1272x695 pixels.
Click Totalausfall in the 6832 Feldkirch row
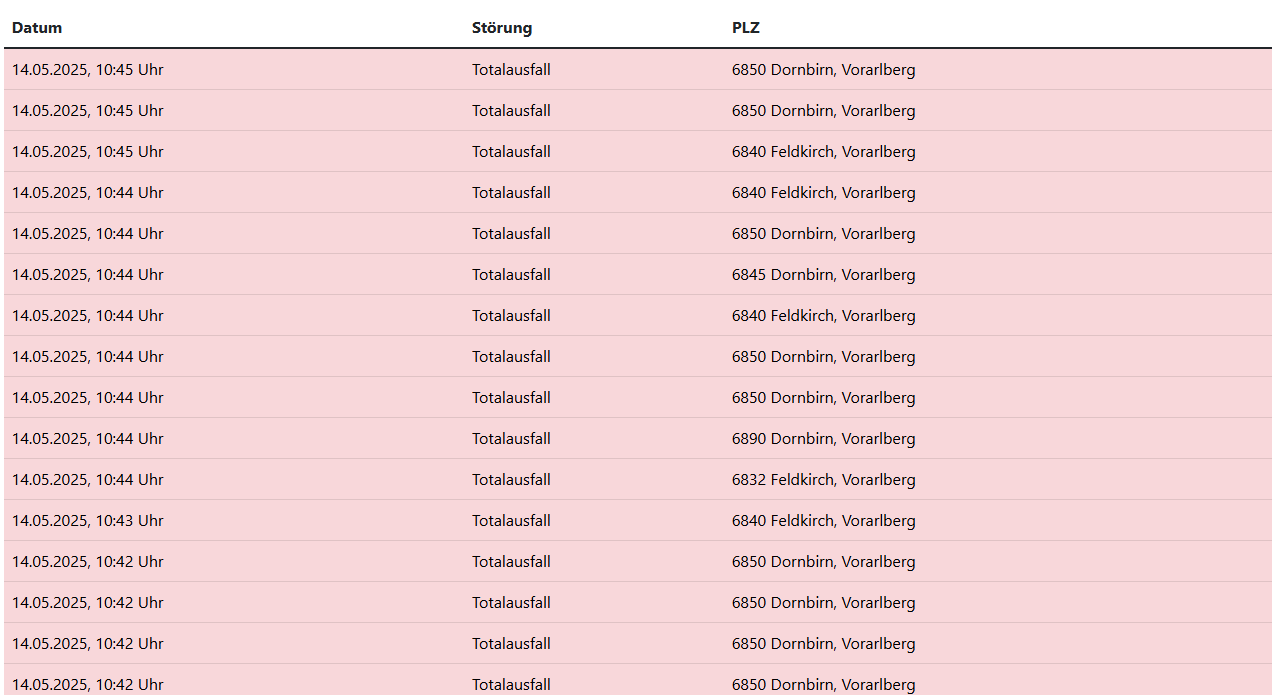511,480
